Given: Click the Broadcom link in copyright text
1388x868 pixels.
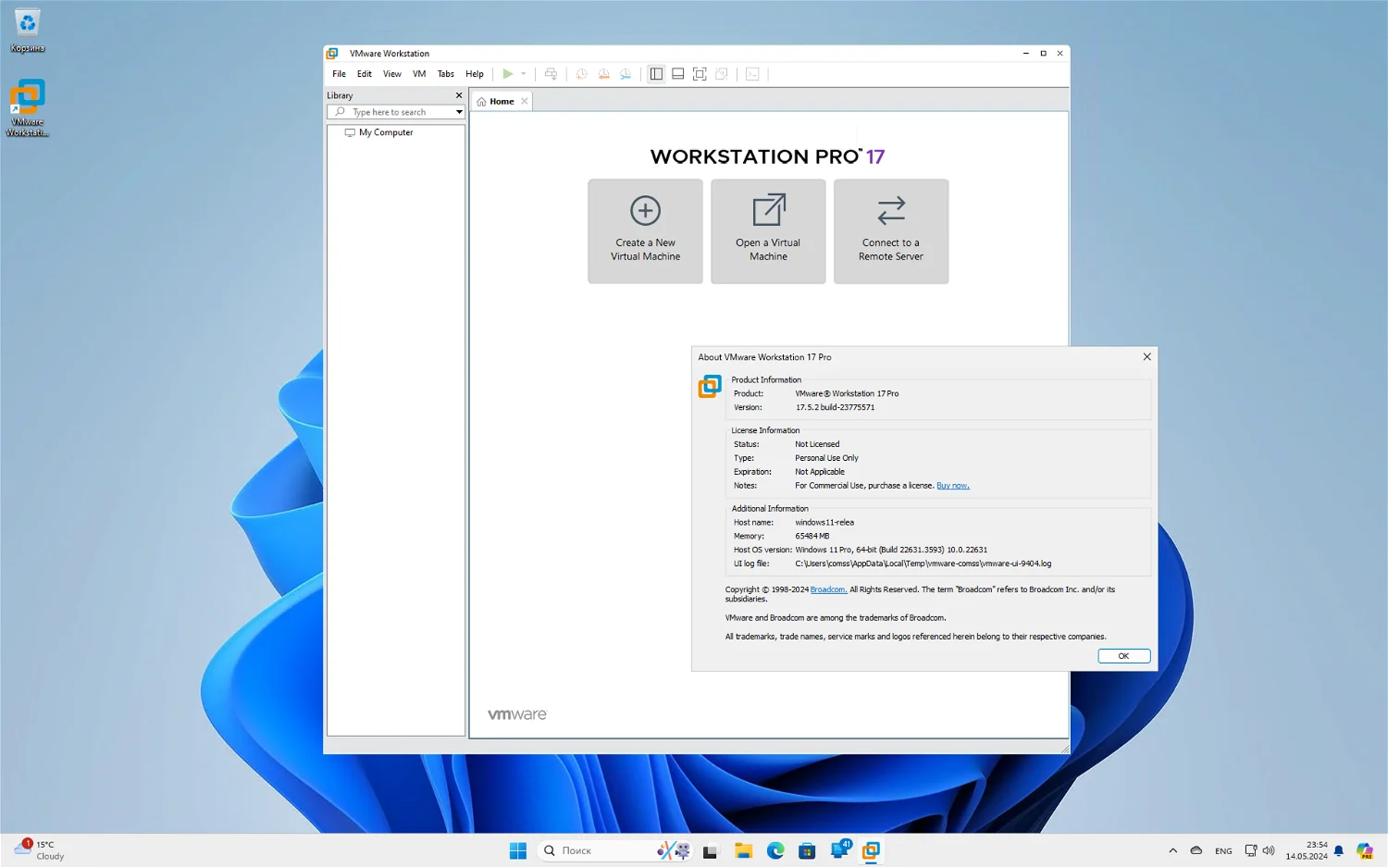Looking at the screenshot, I should [828, 589].
